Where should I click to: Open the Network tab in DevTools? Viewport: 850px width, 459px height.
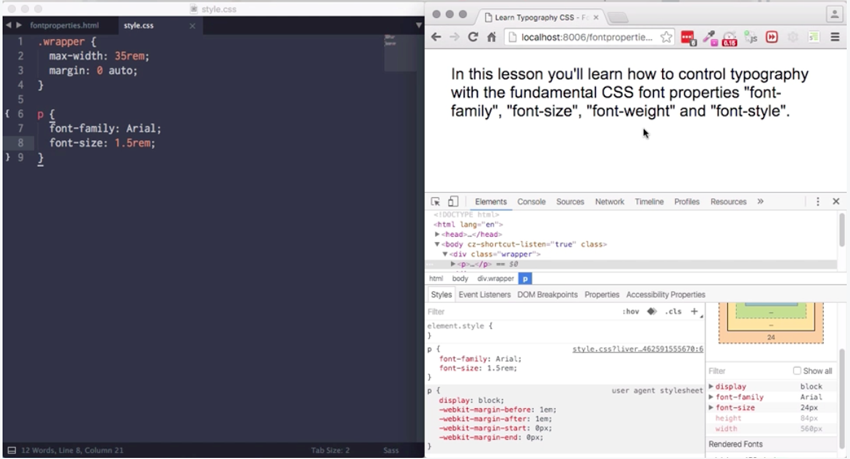pos(610,202)
